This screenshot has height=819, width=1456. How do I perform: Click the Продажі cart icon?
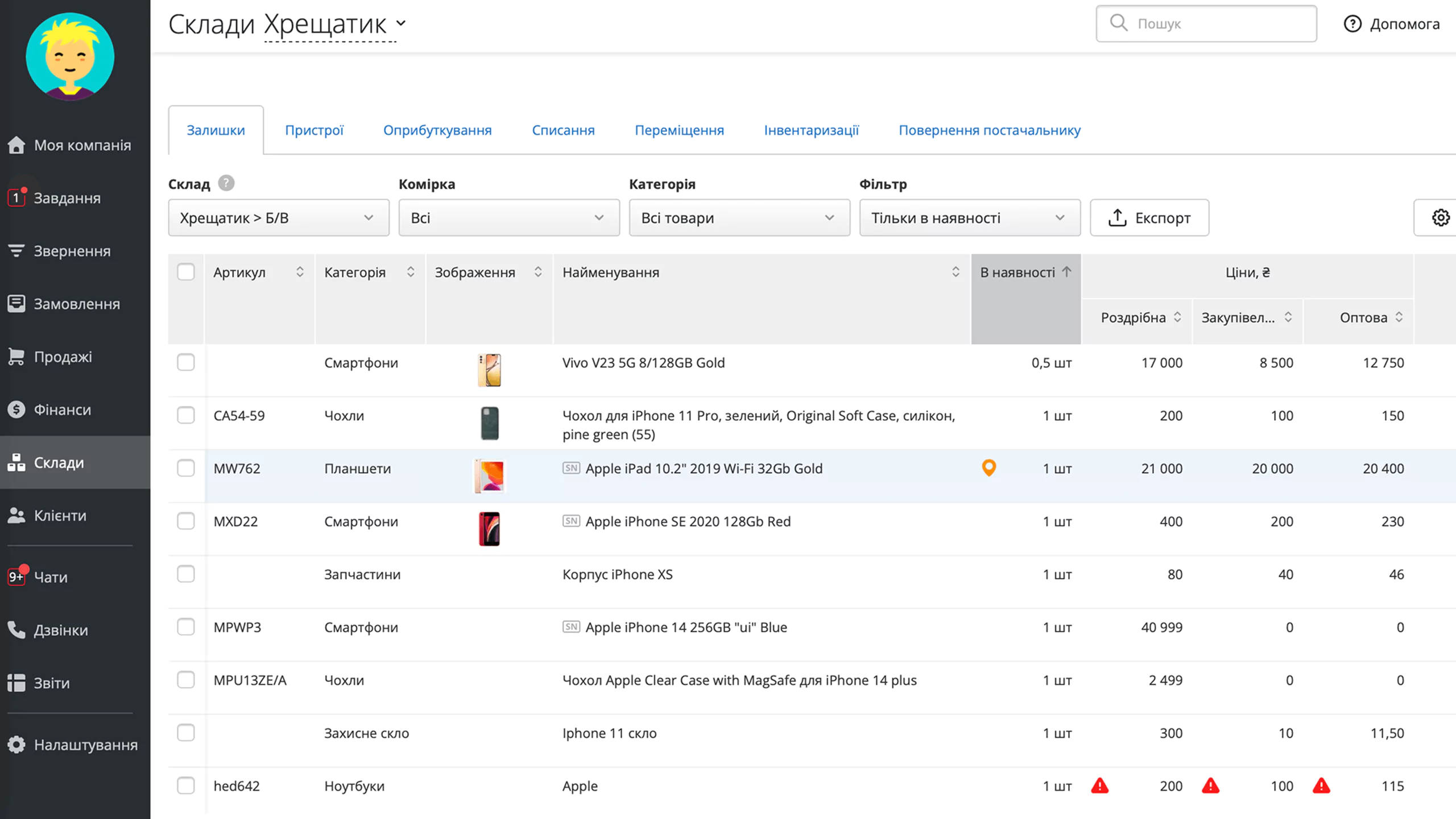coord(16,357)
